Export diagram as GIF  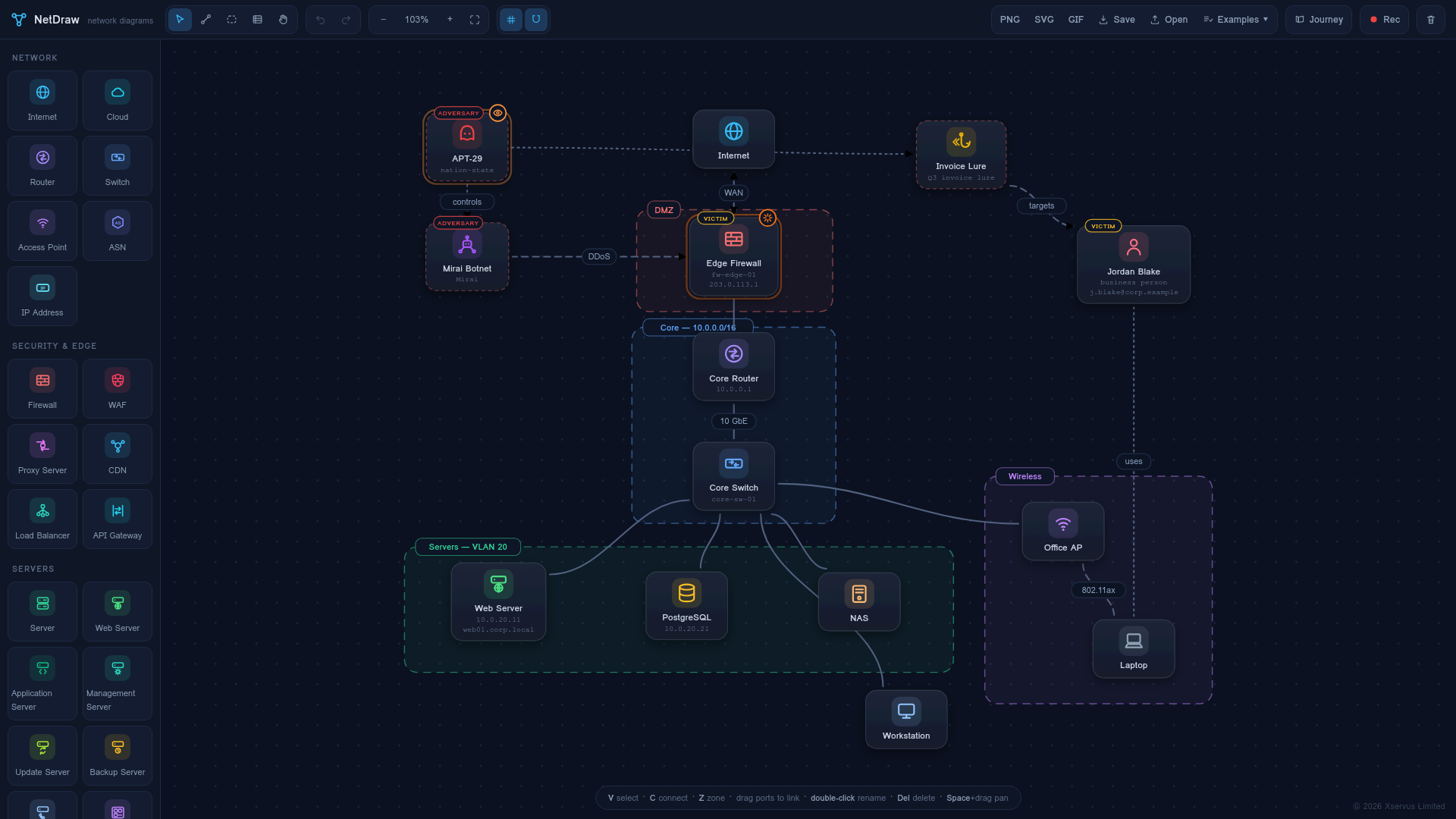point(1075,20)
